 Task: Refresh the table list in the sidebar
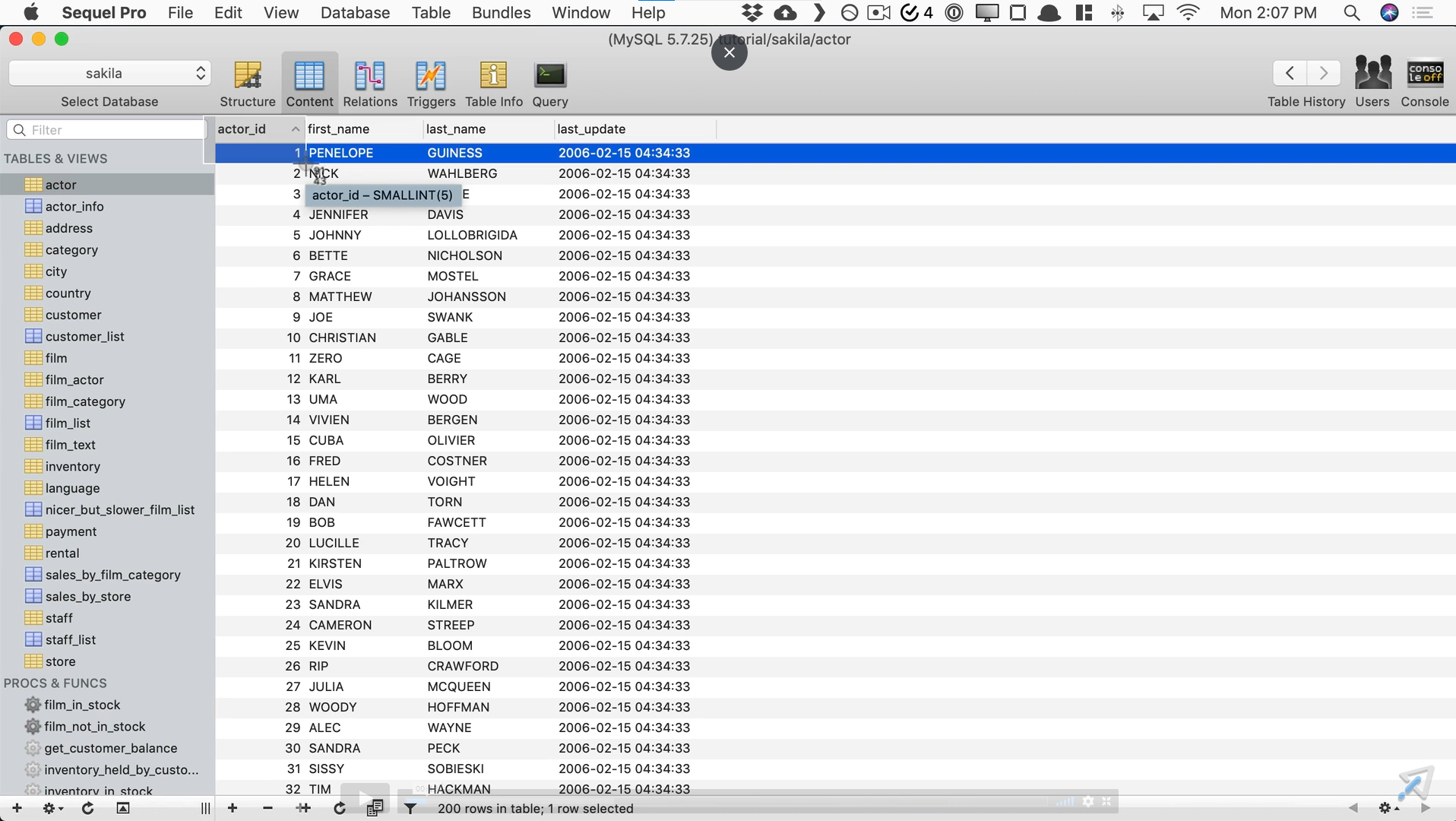click(87, 808)
